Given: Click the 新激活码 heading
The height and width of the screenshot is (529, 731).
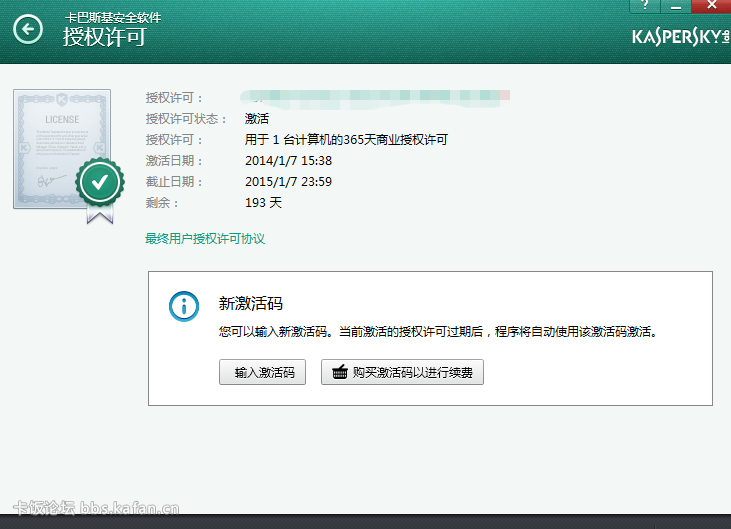Looking at the screenshot, I should click(251, 303).
